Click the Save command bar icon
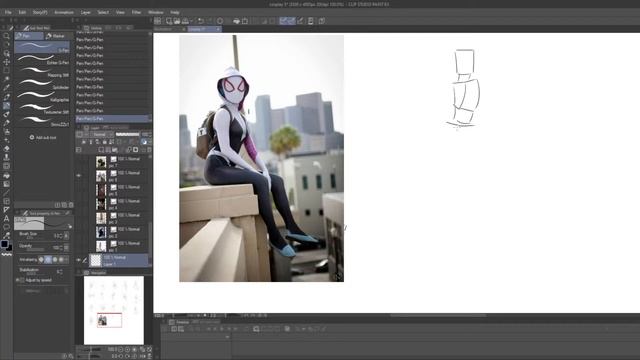Screen dimensions: 640x360 (185, 21)
